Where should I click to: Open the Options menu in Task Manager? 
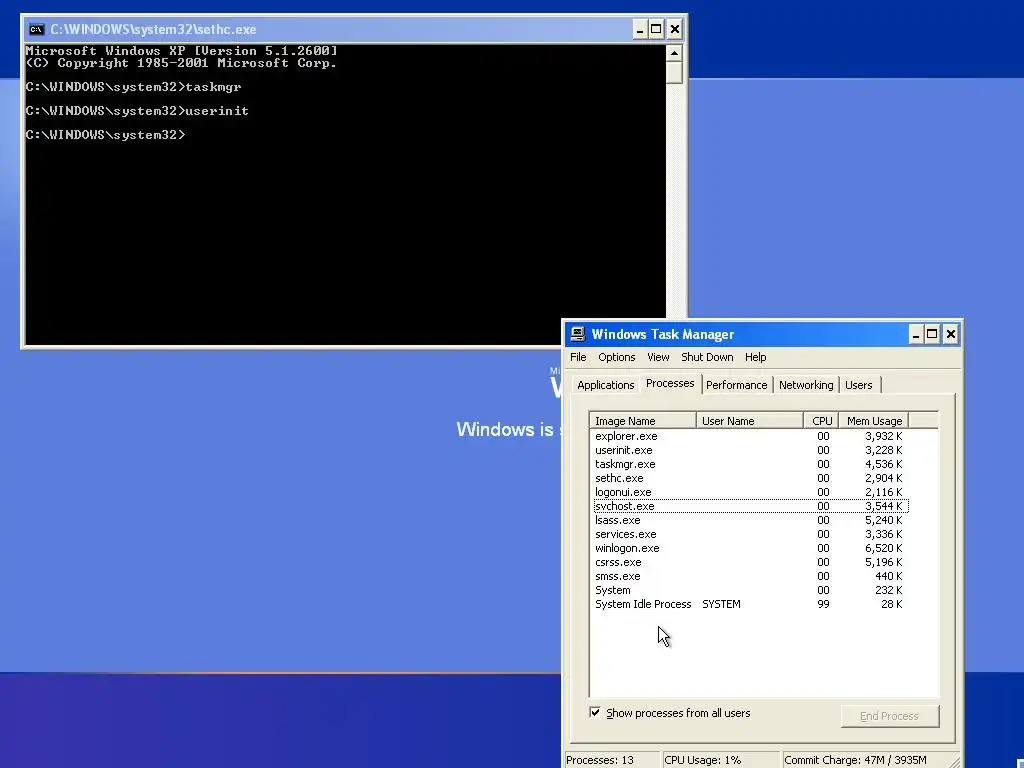pos(616,357)
